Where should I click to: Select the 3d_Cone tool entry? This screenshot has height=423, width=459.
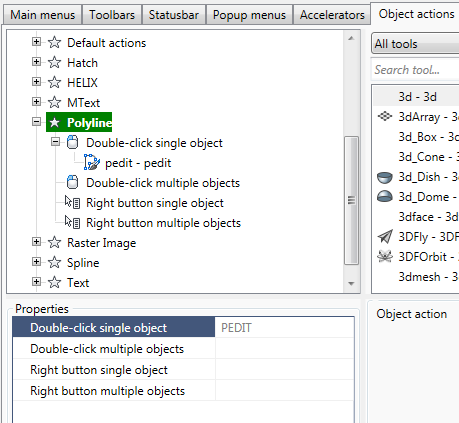(428, 157)
